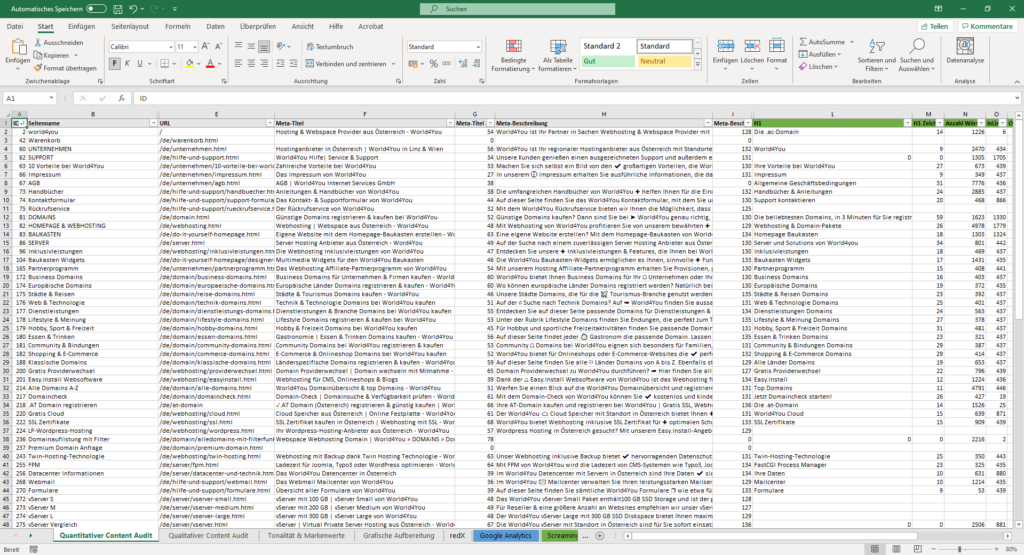This screenshot has width=1024, height=555.
Task: Click the red font color A
Action: [x=210, y=64]
